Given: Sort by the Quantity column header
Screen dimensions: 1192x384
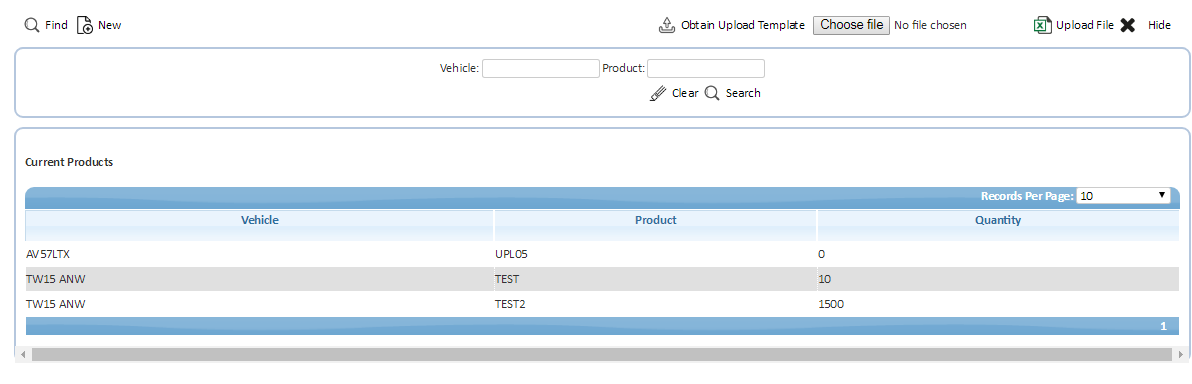Looking at the screenshot, I should click(998, 221).
